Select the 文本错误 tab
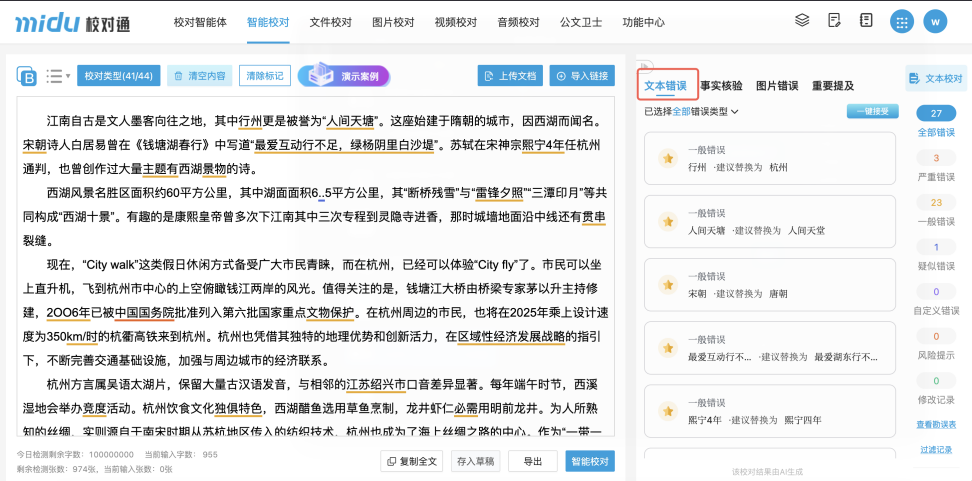 665,86
